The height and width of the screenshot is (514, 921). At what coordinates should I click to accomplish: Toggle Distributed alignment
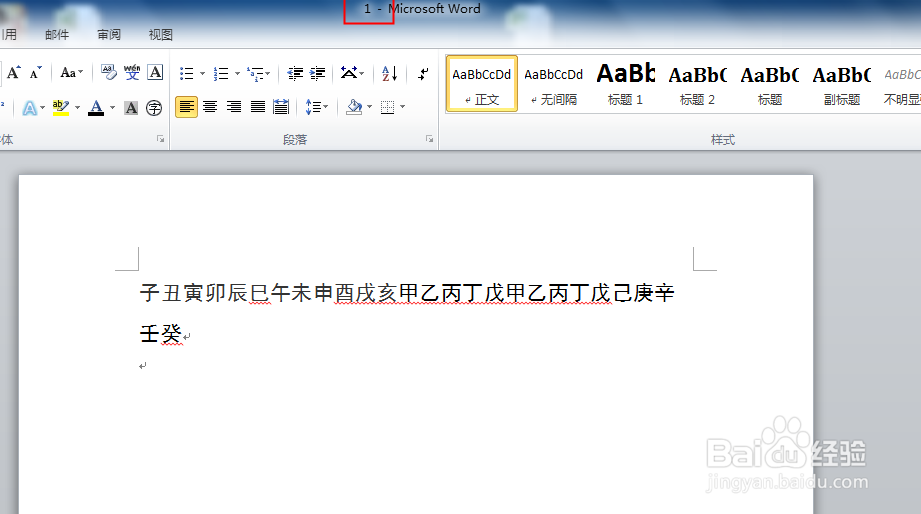pos(281,107)
